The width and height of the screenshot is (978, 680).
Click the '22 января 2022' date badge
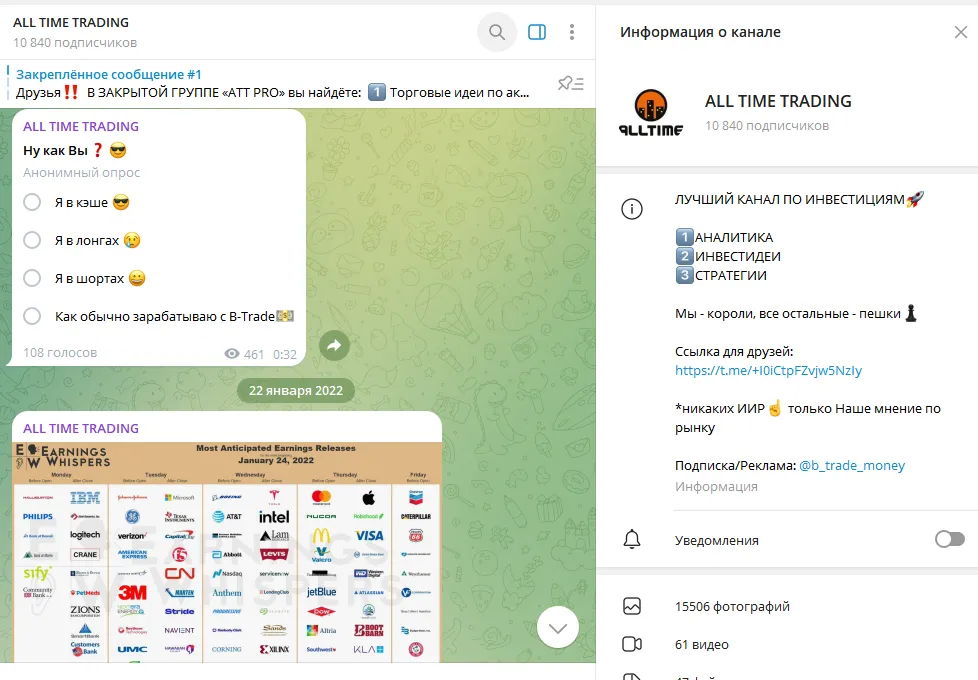coord(296,391)
